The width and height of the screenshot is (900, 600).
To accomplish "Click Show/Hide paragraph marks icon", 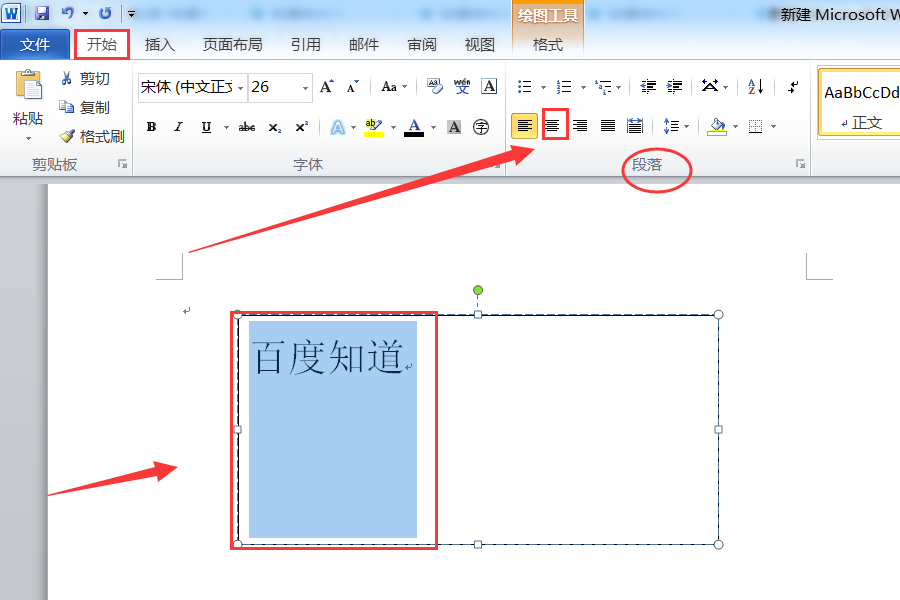I will pos(794,87).
